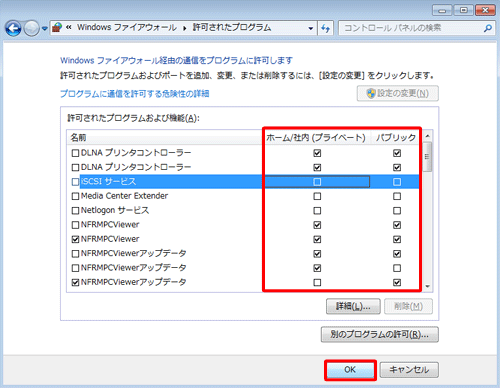Enable public network for Media Center Extender
The height and width of the screenshot is (388, 500).
pos(397,196)
